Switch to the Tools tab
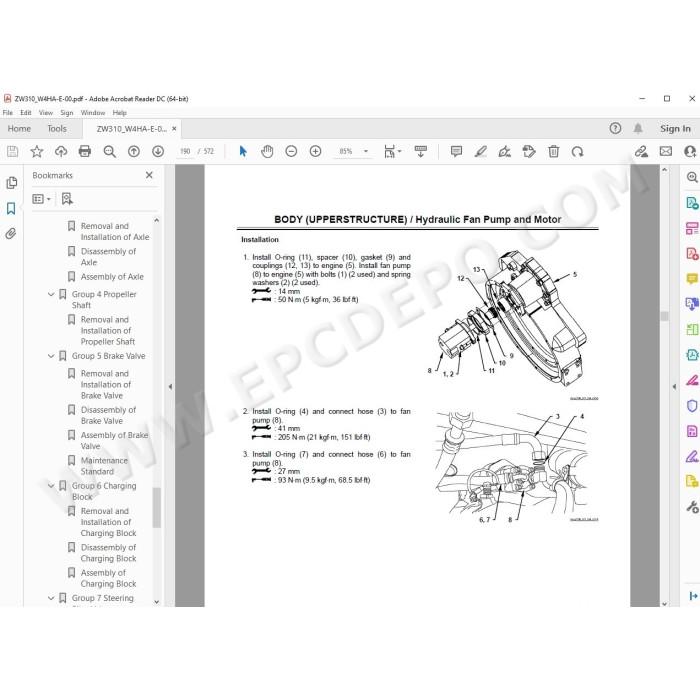This screenshot has width=700, height=700. pos(57,129)
